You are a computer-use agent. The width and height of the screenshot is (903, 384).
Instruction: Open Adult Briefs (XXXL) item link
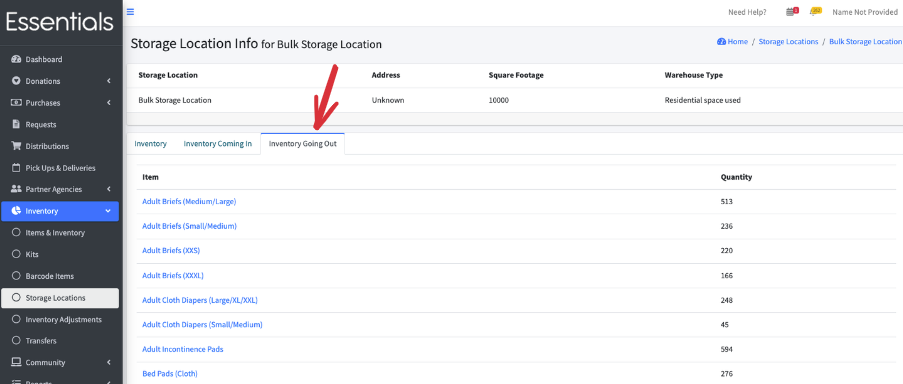click(173, 276)
